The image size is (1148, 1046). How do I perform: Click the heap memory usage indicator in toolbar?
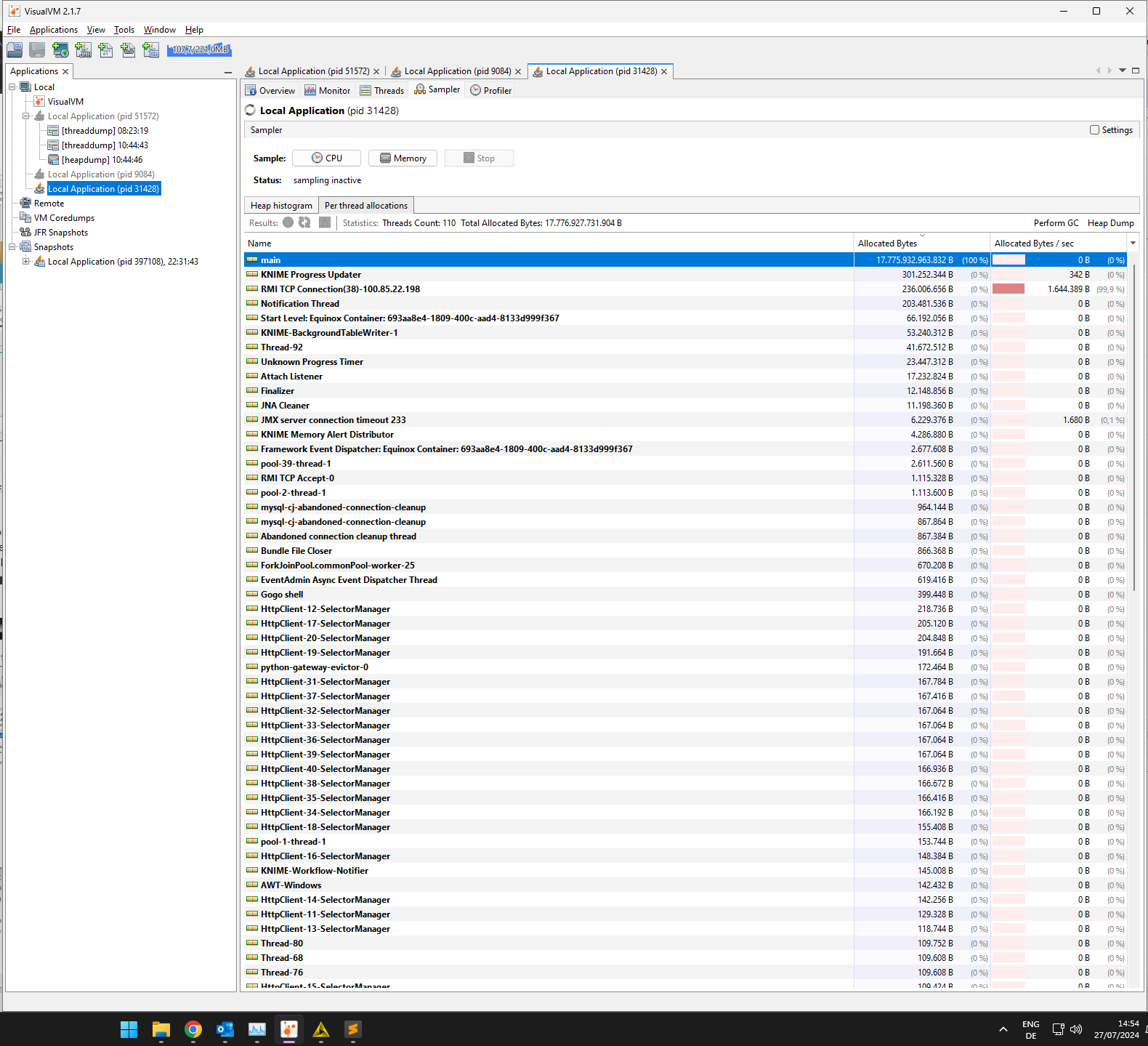click(200, 49)
